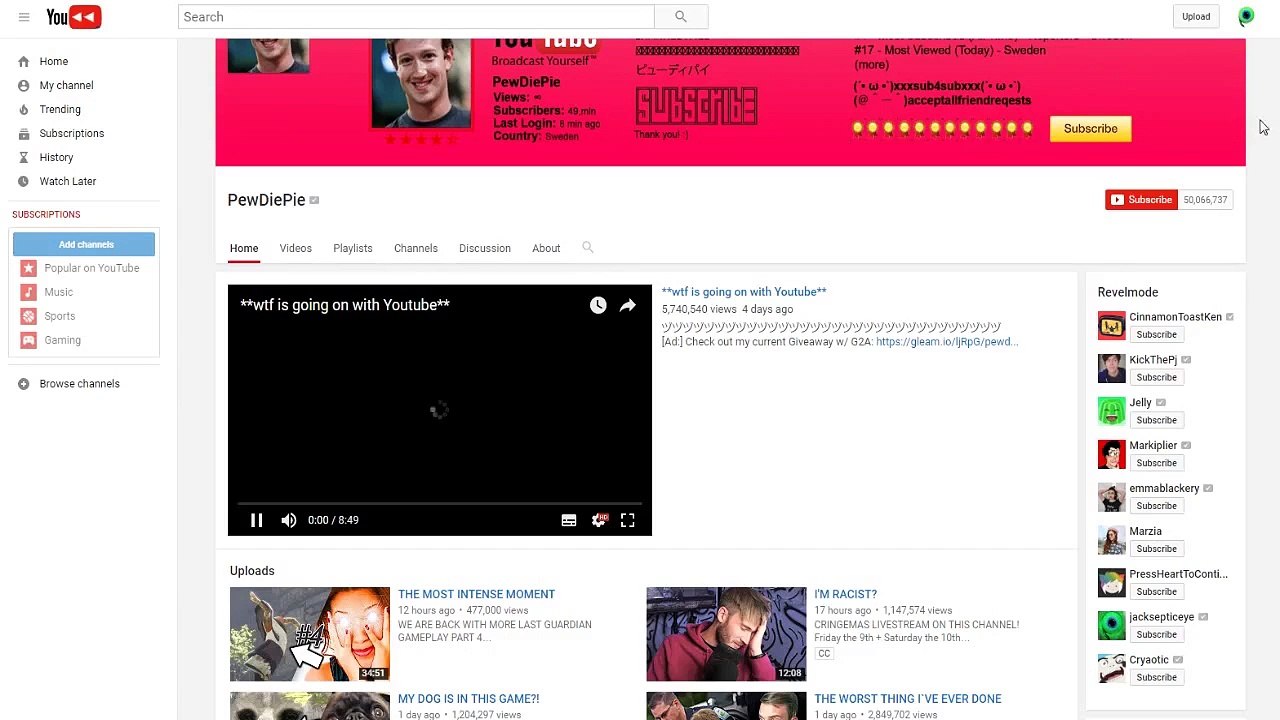Go to the Channels tab
Screen dimensions: 1280x720
click(x=416, y=248)
